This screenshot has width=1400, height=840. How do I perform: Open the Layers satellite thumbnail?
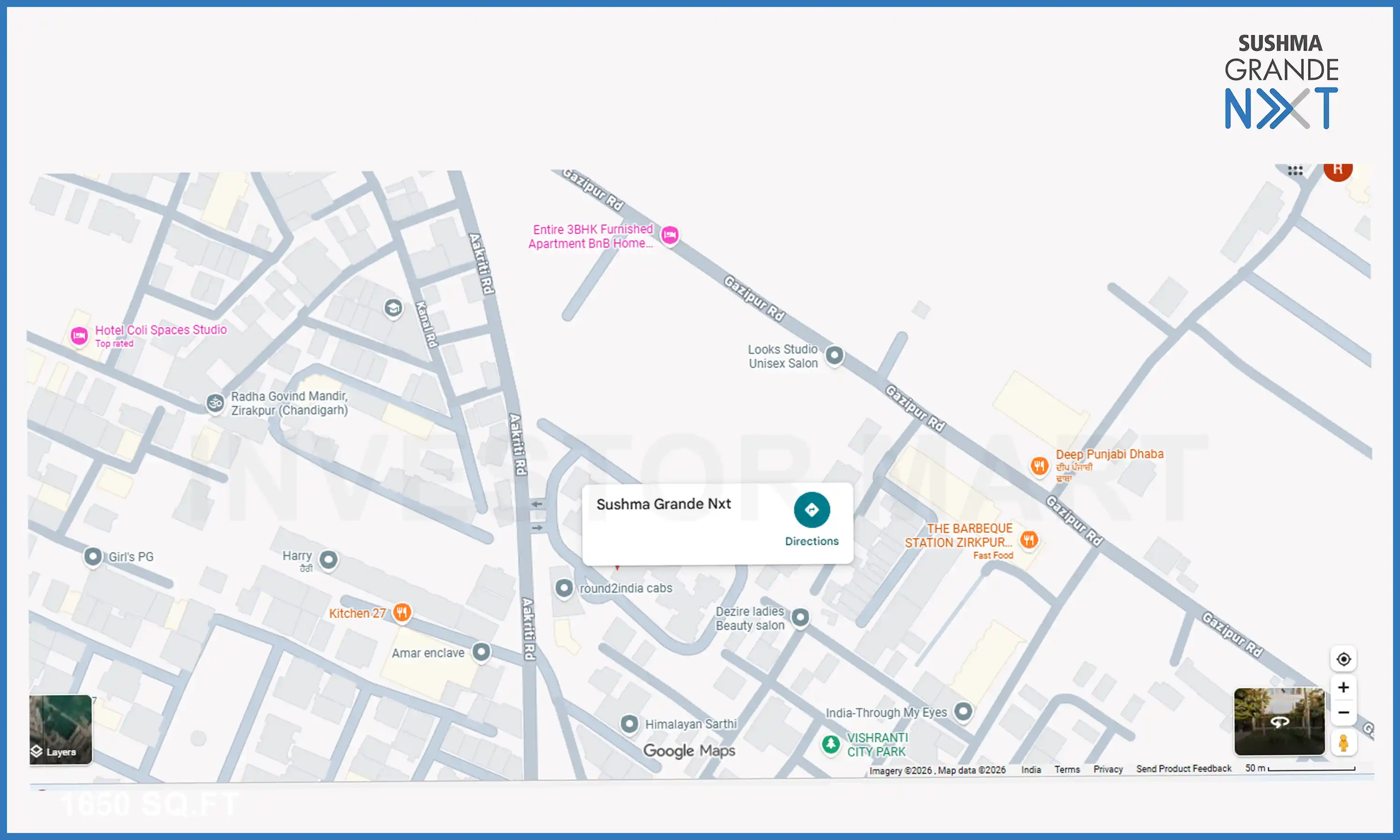(x=61, y=729)
